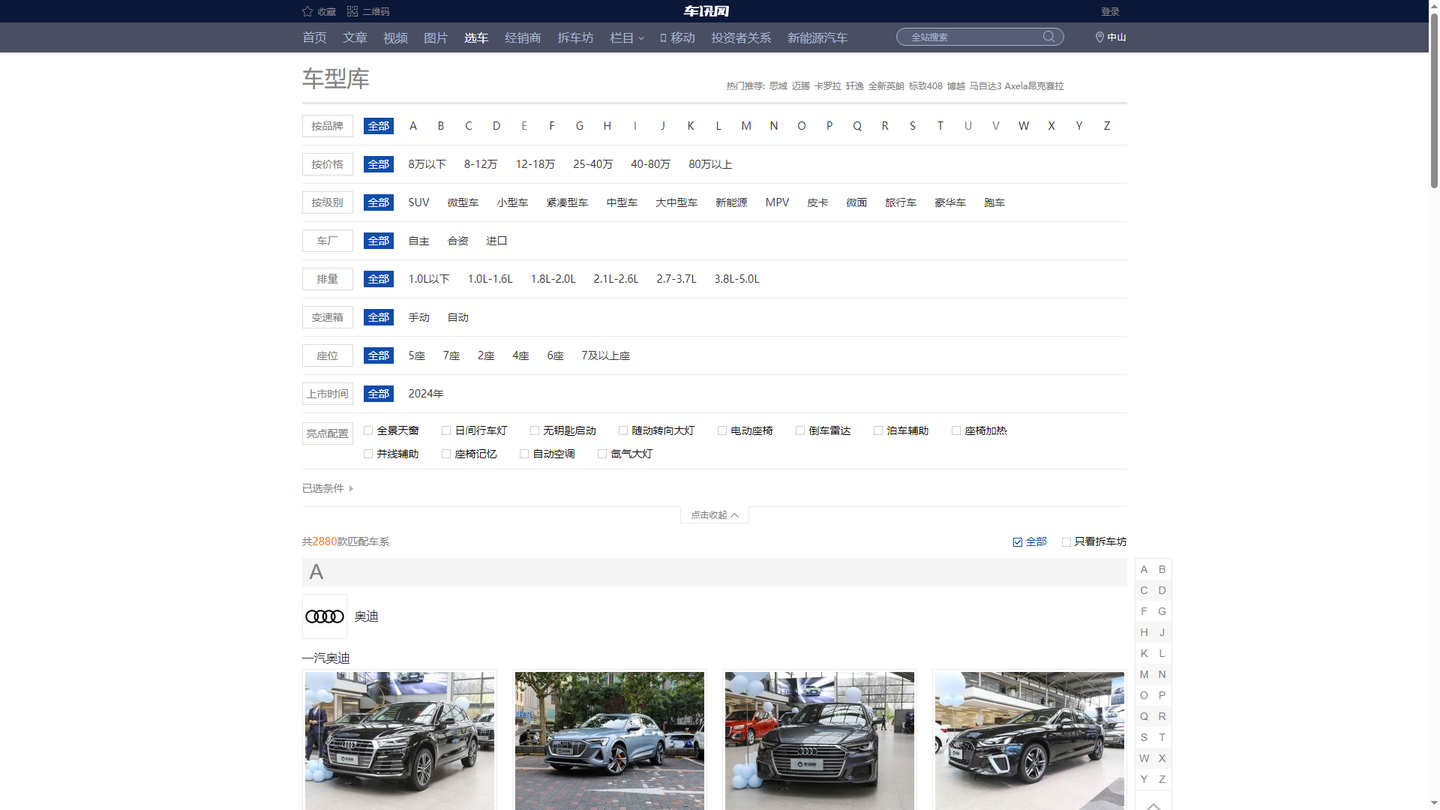1440x810 pixels.
Task: Select 跑车 vehicle class filter
Action: coord(994,202)
